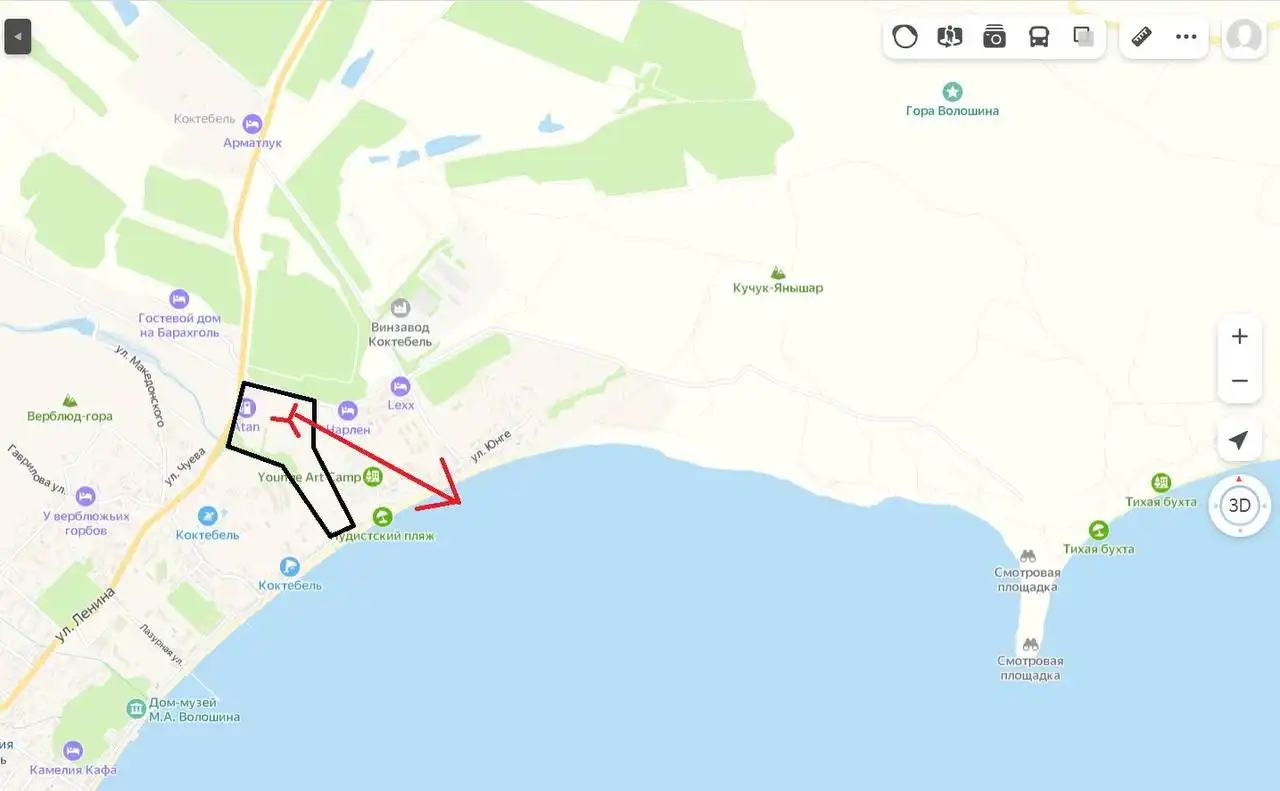Open the map layers selector

(x=1083, y=37)
